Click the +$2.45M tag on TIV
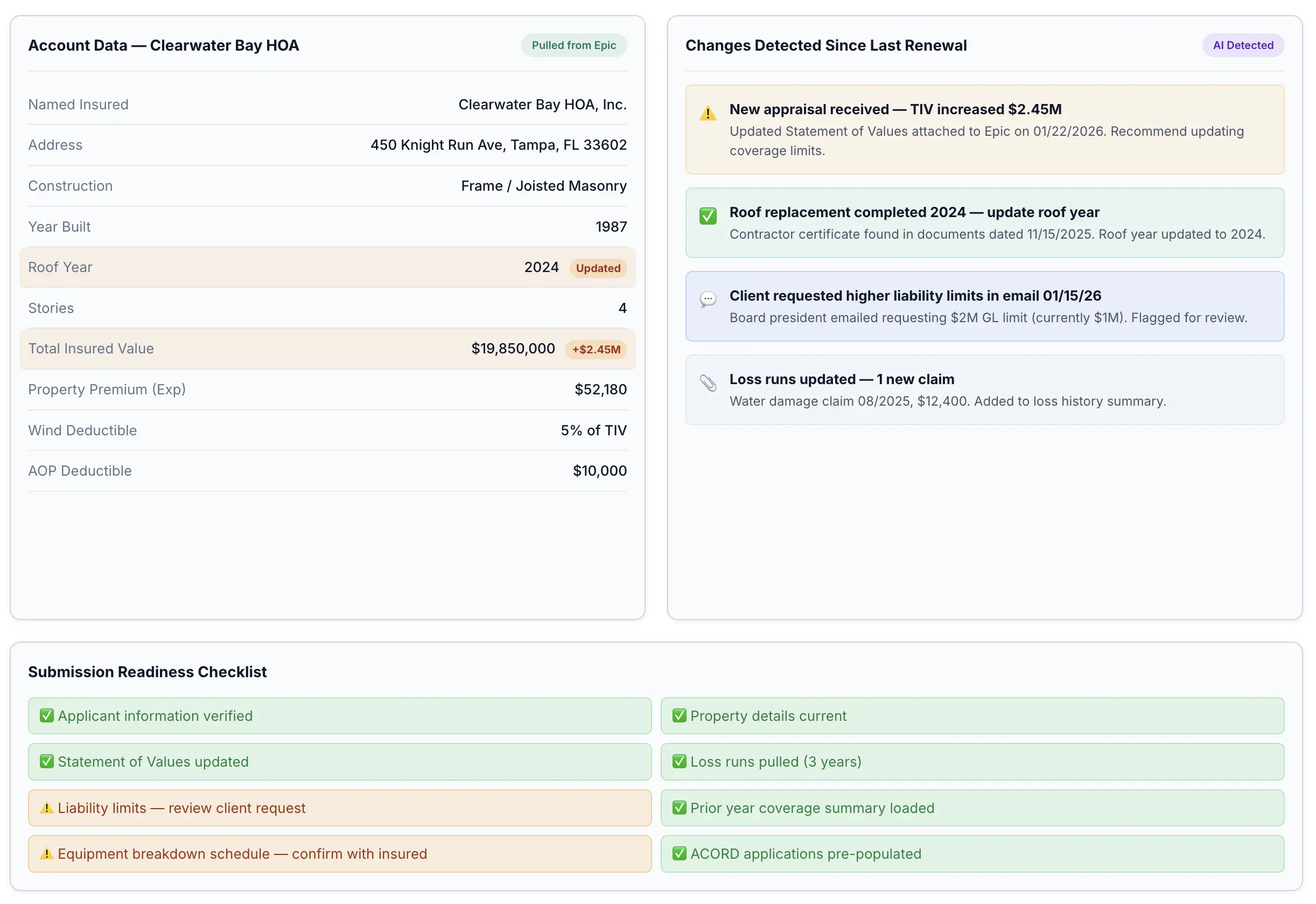The height and width of the screenshot is (904, 1316). (596, 350)
